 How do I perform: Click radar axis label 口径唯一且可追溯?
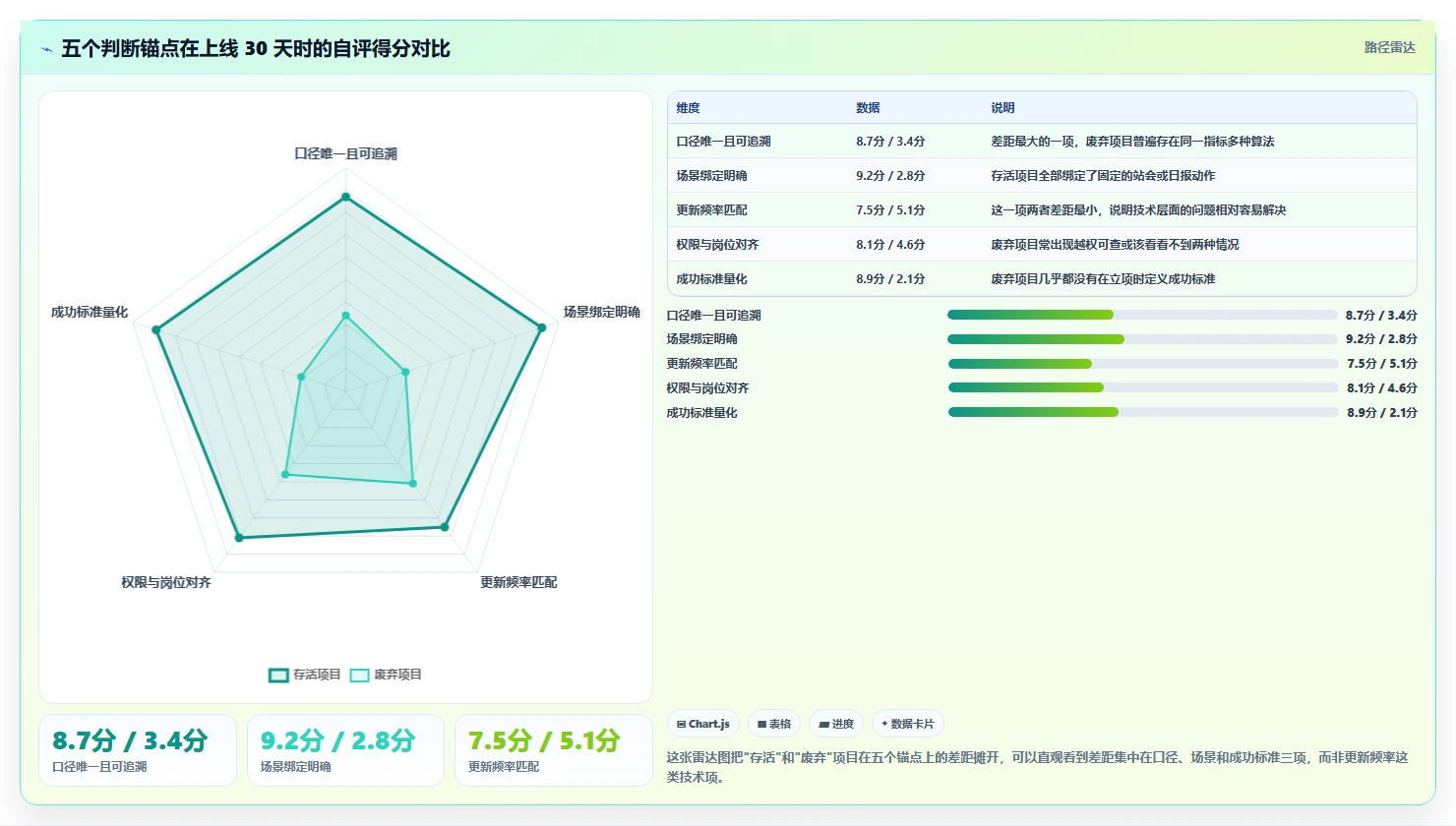click(346, 153)
